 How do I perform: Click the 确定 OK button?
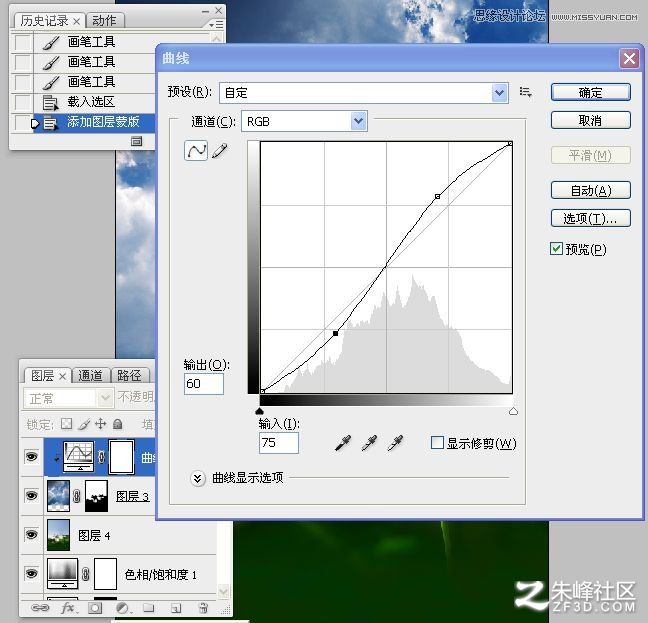point(591,92)
